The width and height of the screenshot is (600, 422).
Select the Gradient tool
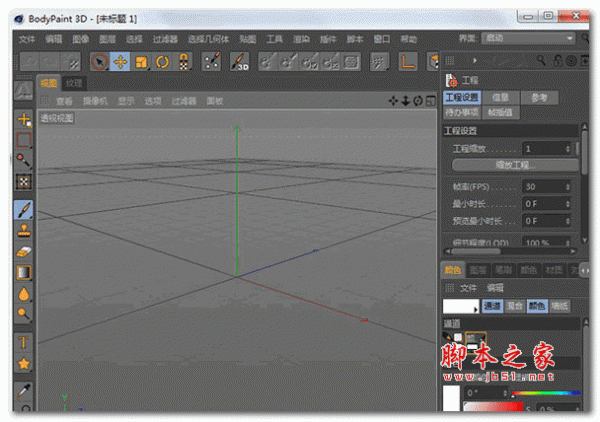[x=24, y=272]
